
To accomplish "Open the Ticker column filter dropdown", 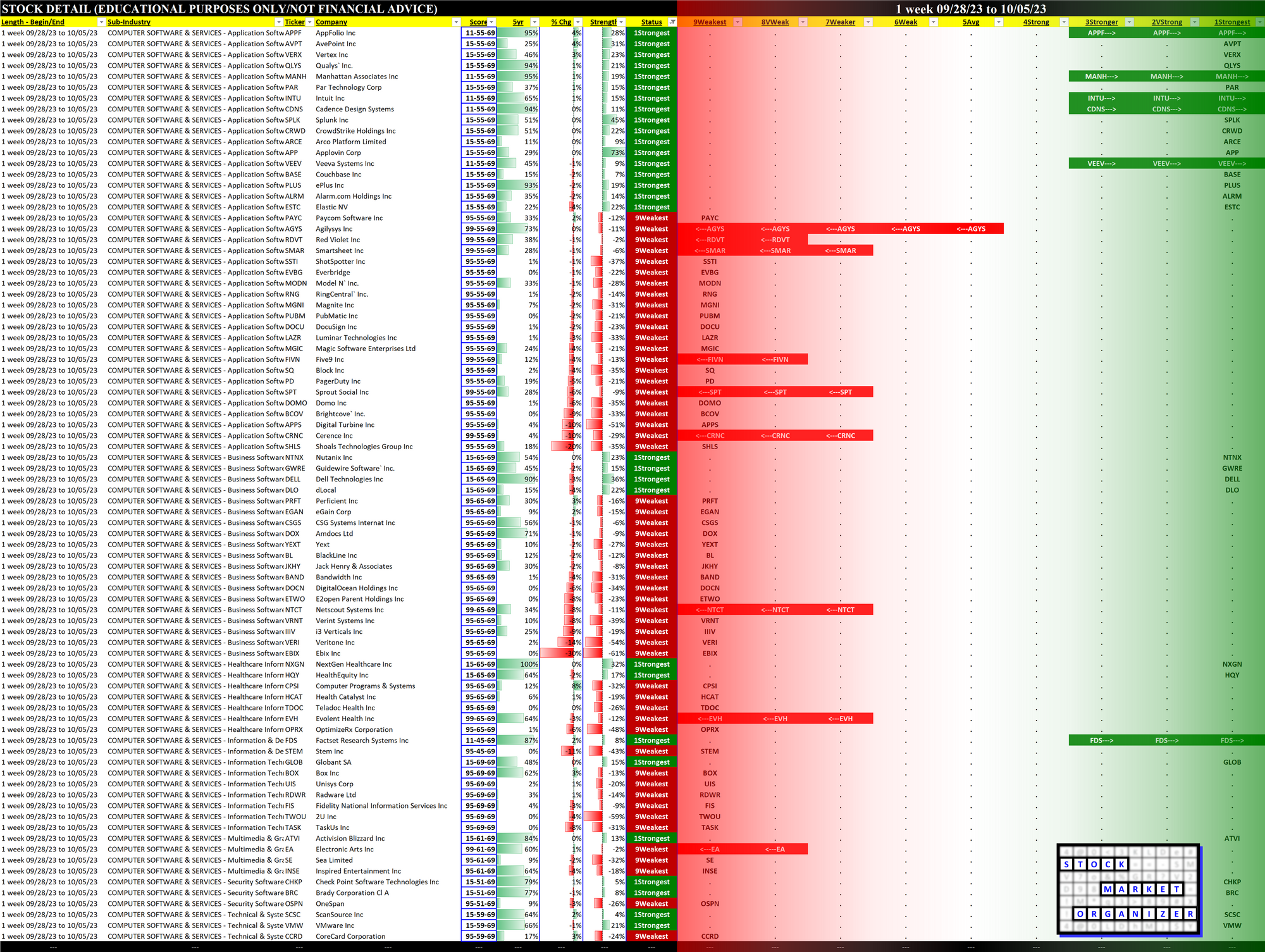I will (309, 22).
